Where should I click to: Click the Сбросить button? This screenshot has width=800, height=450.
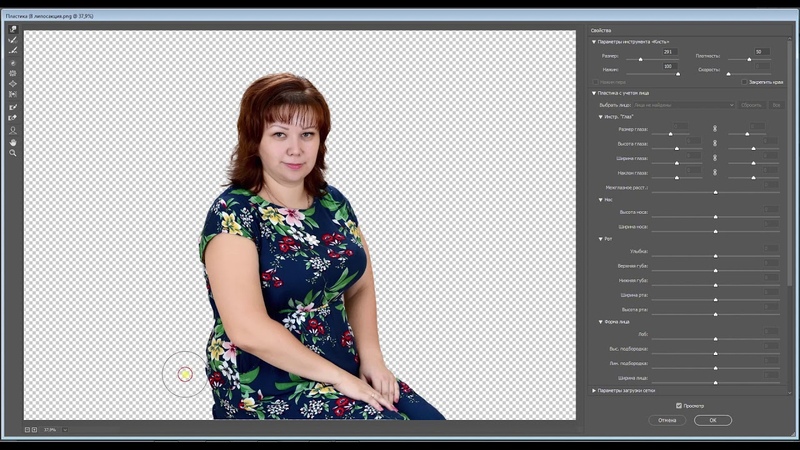(751, 105)
